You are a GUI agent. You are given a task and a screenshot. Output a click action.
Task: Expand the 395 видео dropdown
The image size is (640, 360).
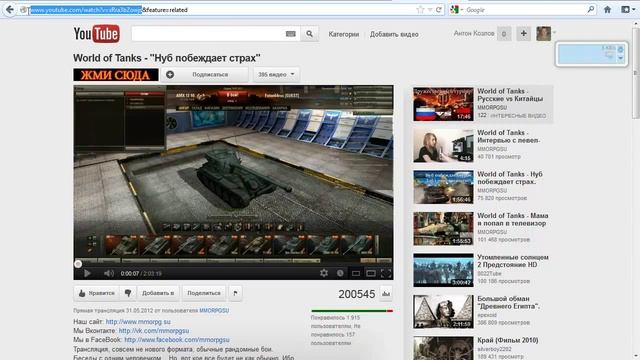[x=276, y=75]
